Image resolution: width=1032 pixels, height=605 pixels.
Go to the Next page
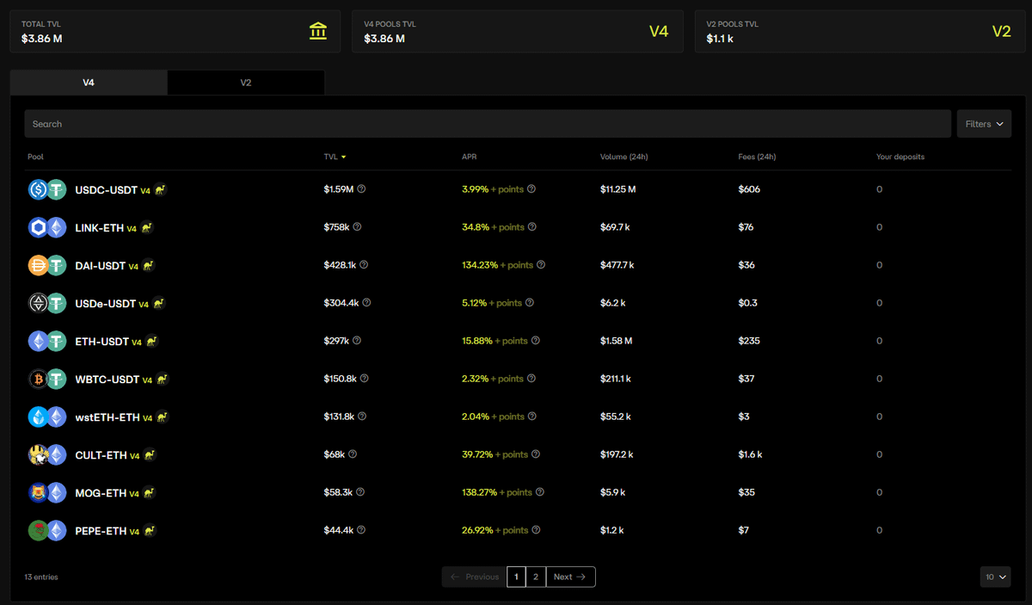point(570,577)
